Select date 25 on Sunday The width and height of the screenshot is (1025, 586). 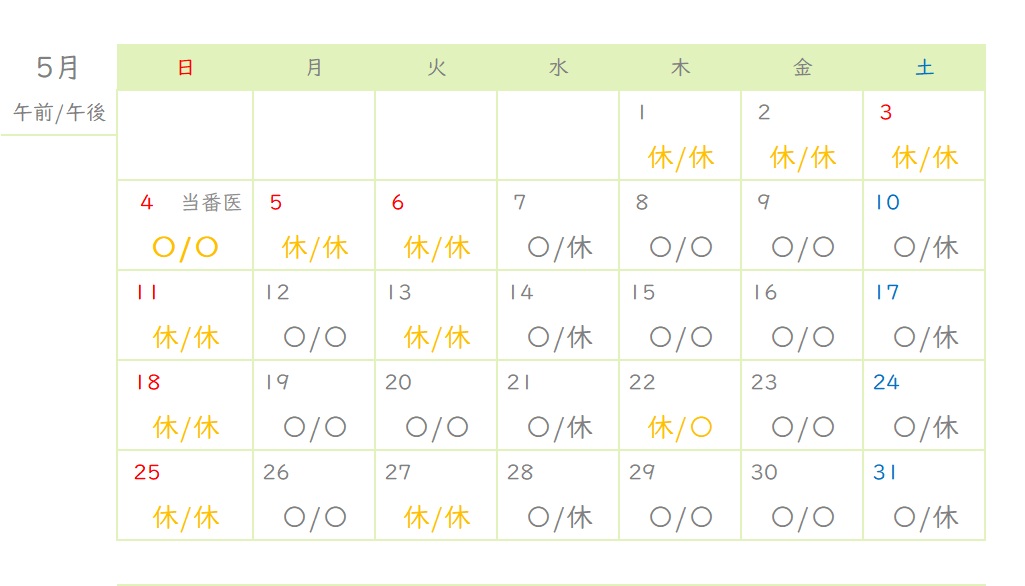tap(147, 472)
